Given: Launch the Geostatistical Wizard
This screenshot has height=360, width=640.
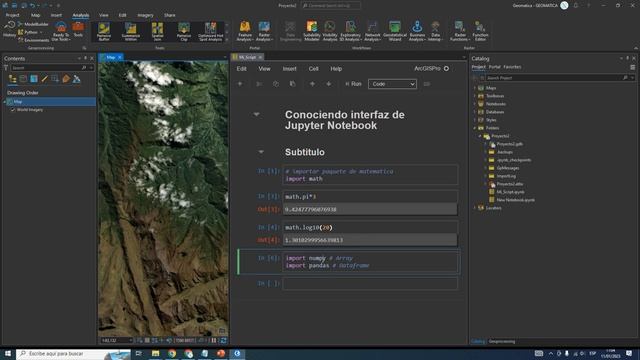Looking at the screenshot, I should click(x=395, y=31).
